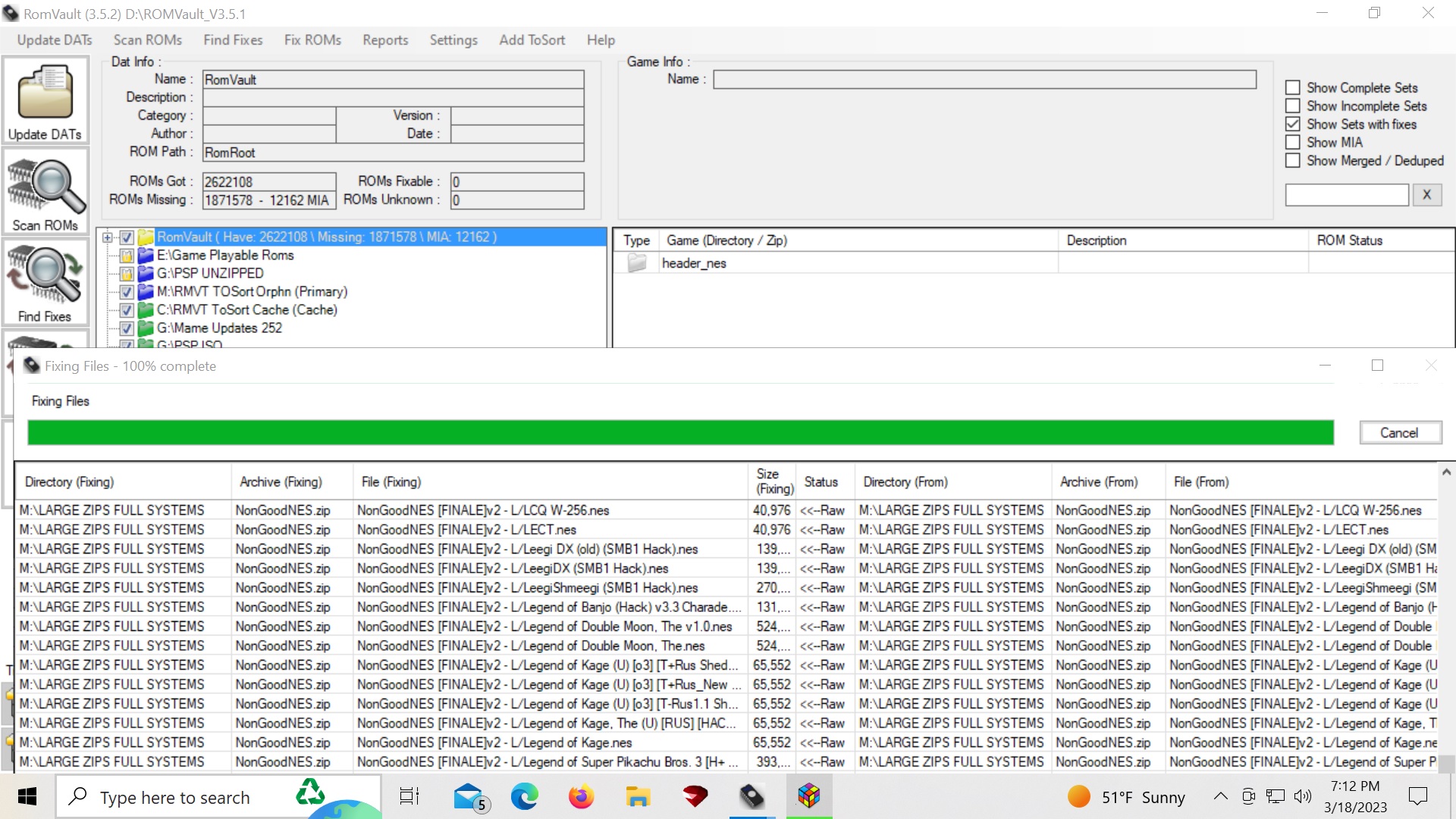Toggle checkbox for M:\RMVT TOSort Orphn

[x=127, y=292]
